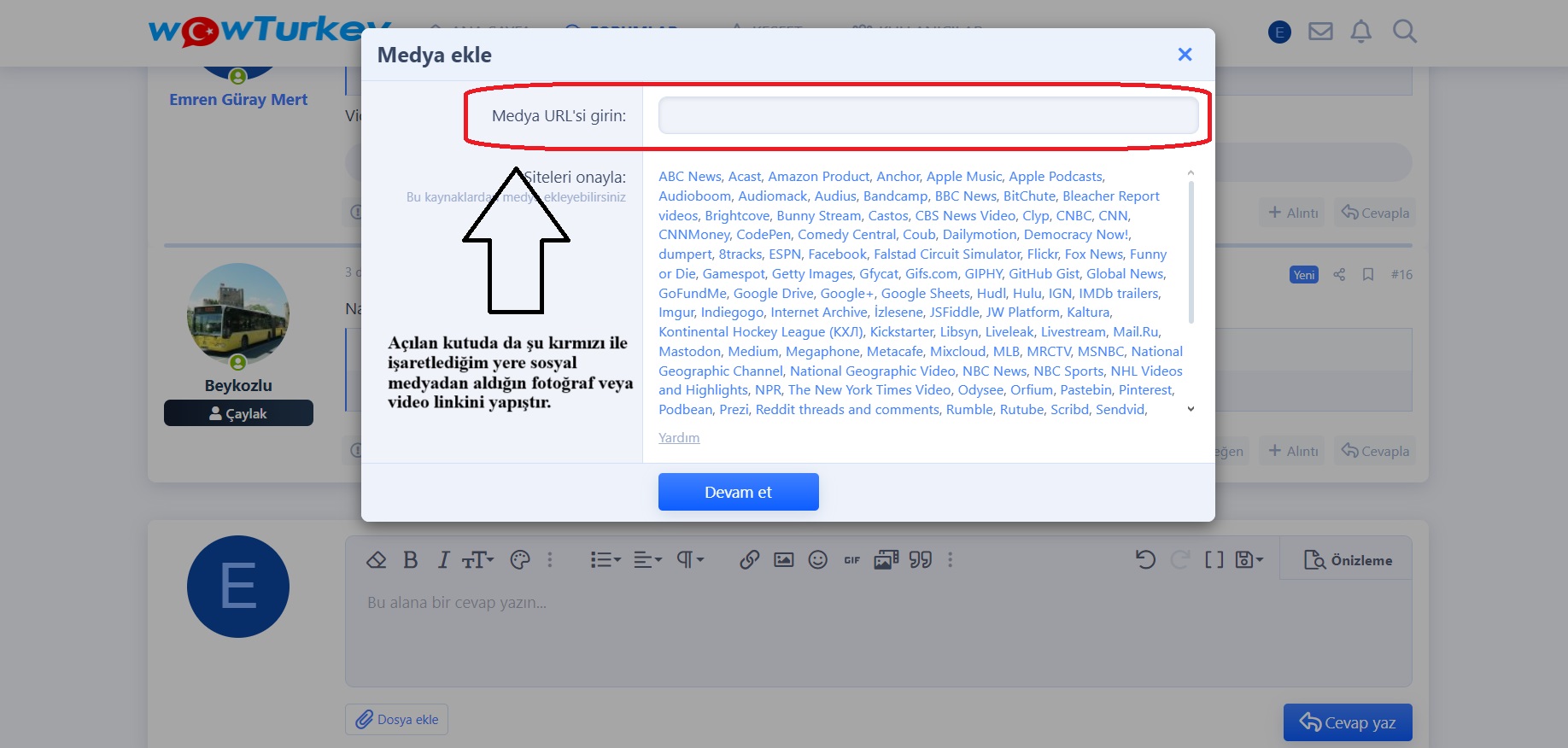Click Alıntı on post #16
This screenshot has height=748, width=1568.
click(1293, 451)
